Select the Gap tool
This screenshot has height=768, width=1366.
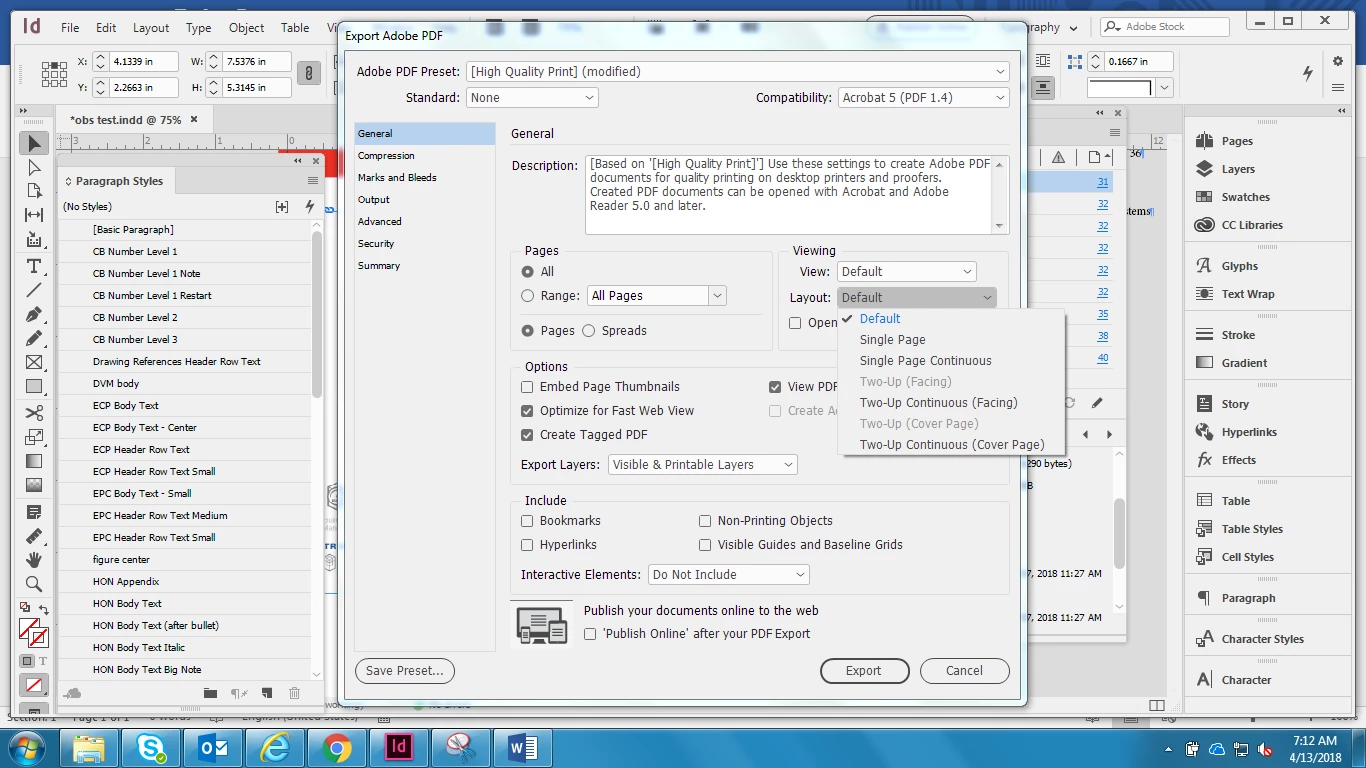[x=34, y=215]
